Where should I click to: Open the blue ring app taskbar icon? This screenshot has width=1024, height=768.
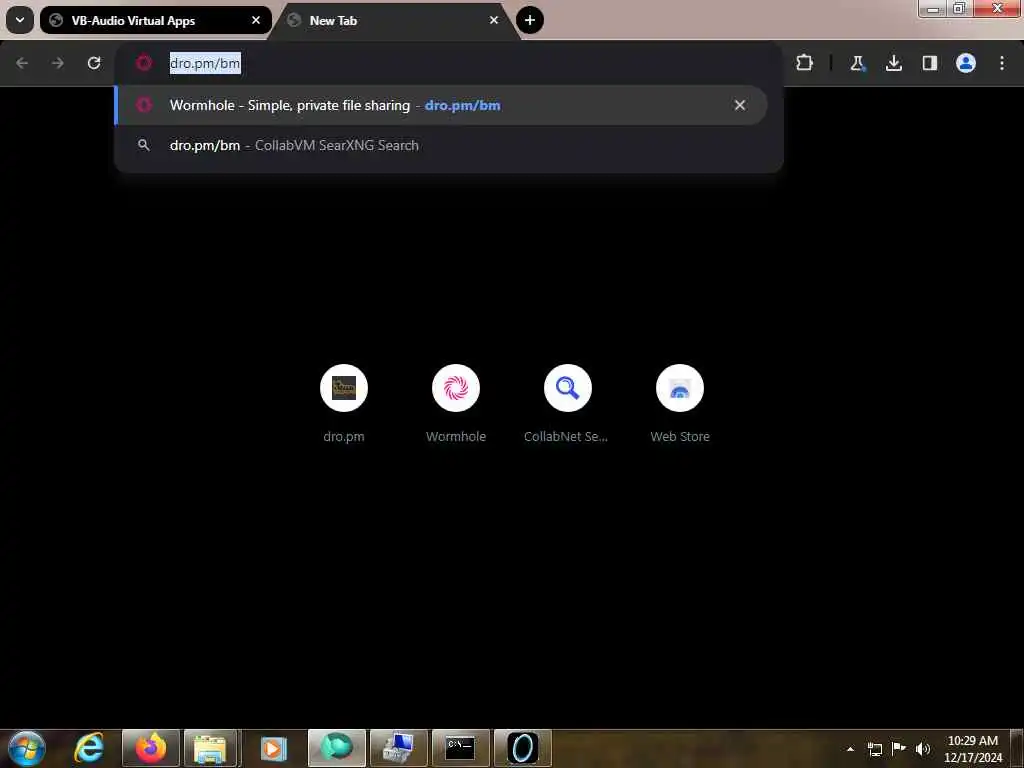522,748
